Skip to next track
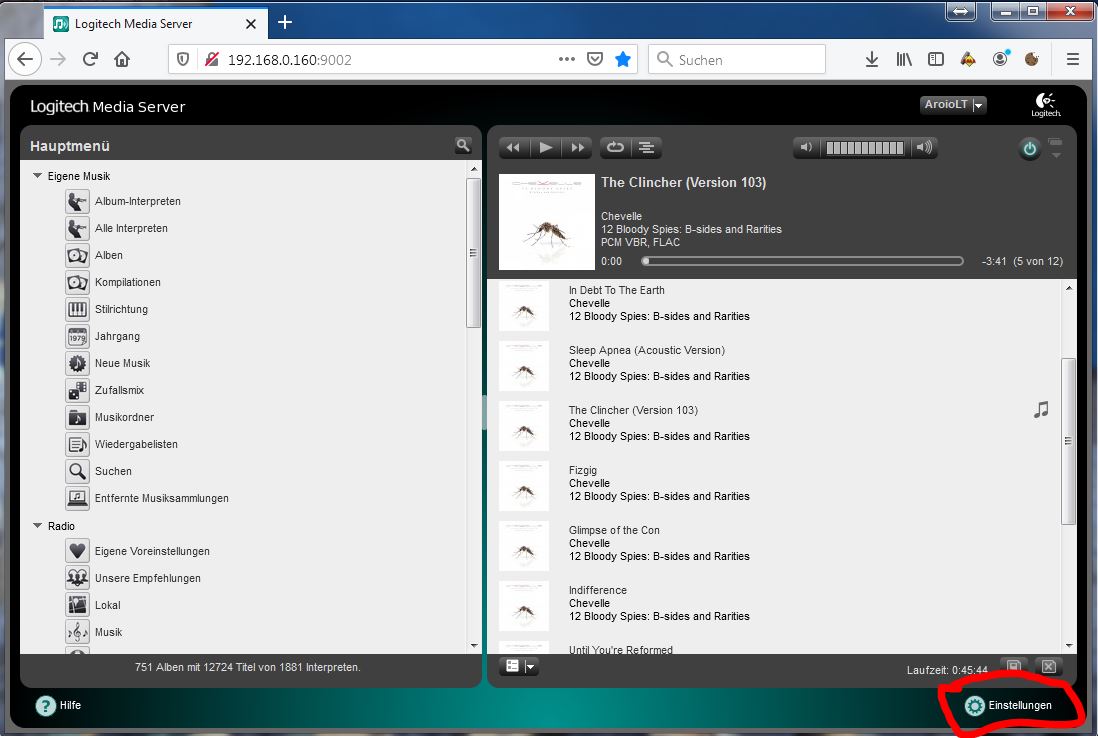Screen dimensions: 1098x738 click(578, 147)
